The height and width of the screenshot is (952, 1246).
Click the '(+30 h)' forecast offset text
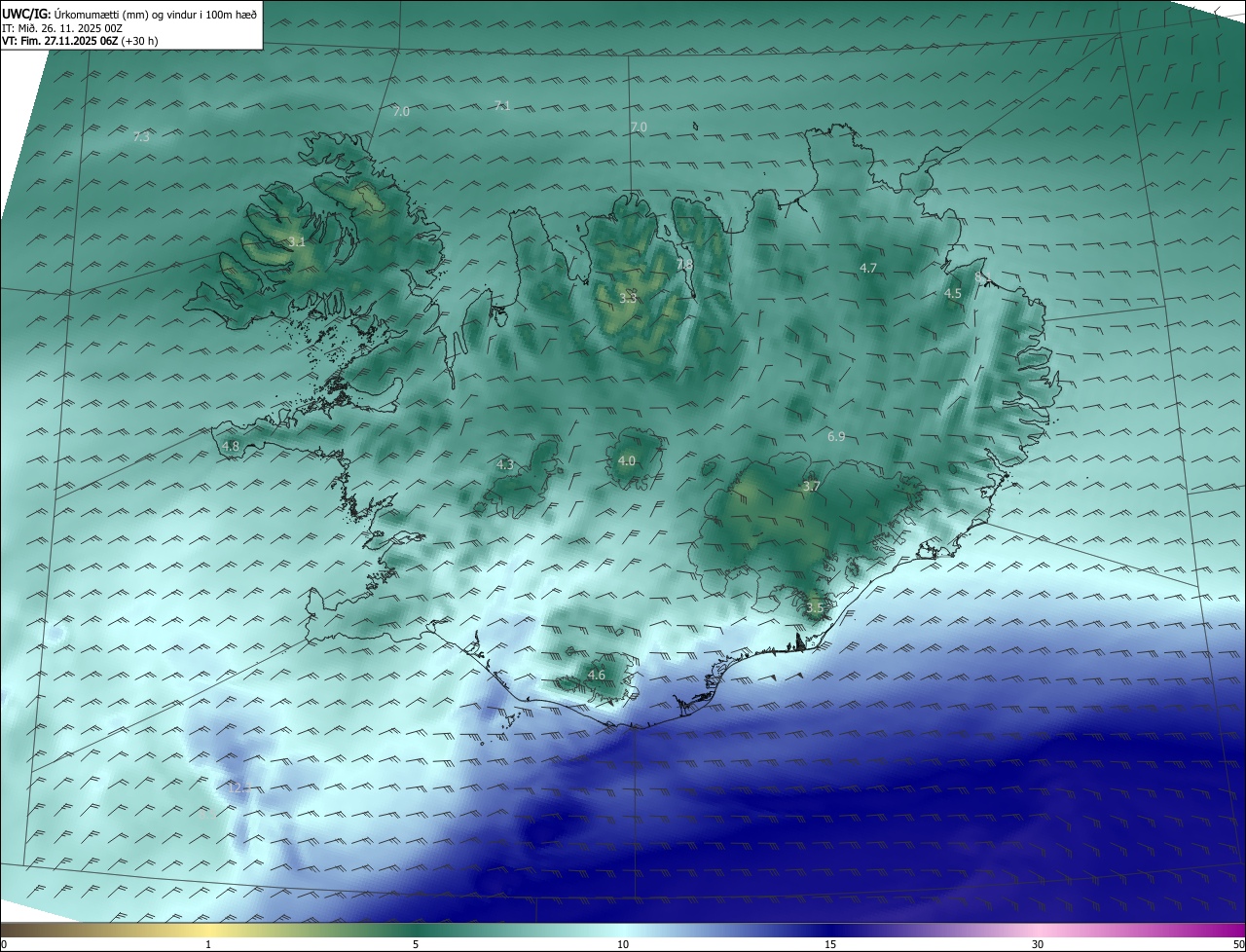(x=139, y=41)
